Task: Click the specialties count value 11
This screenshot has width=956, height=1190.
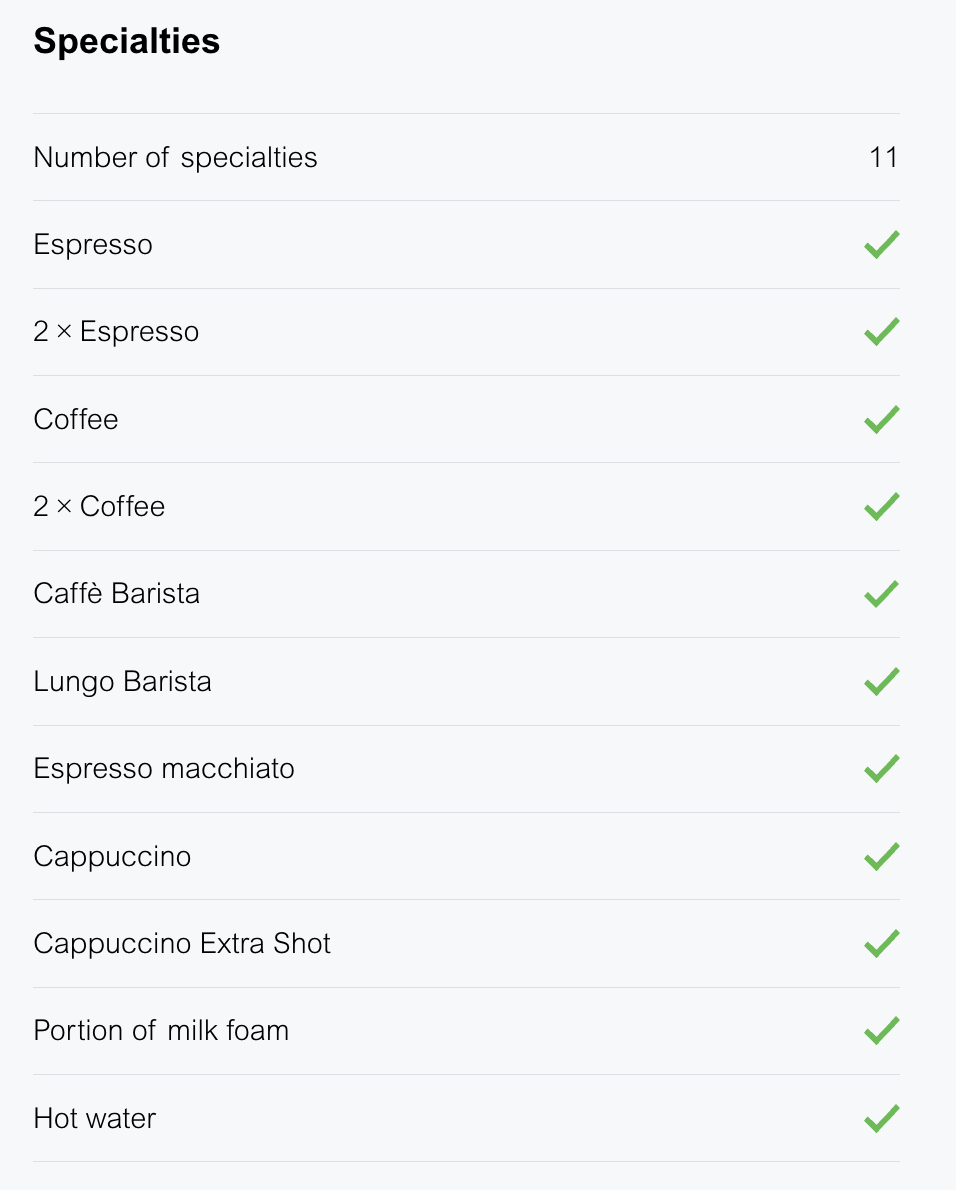Action: point(883,158)
